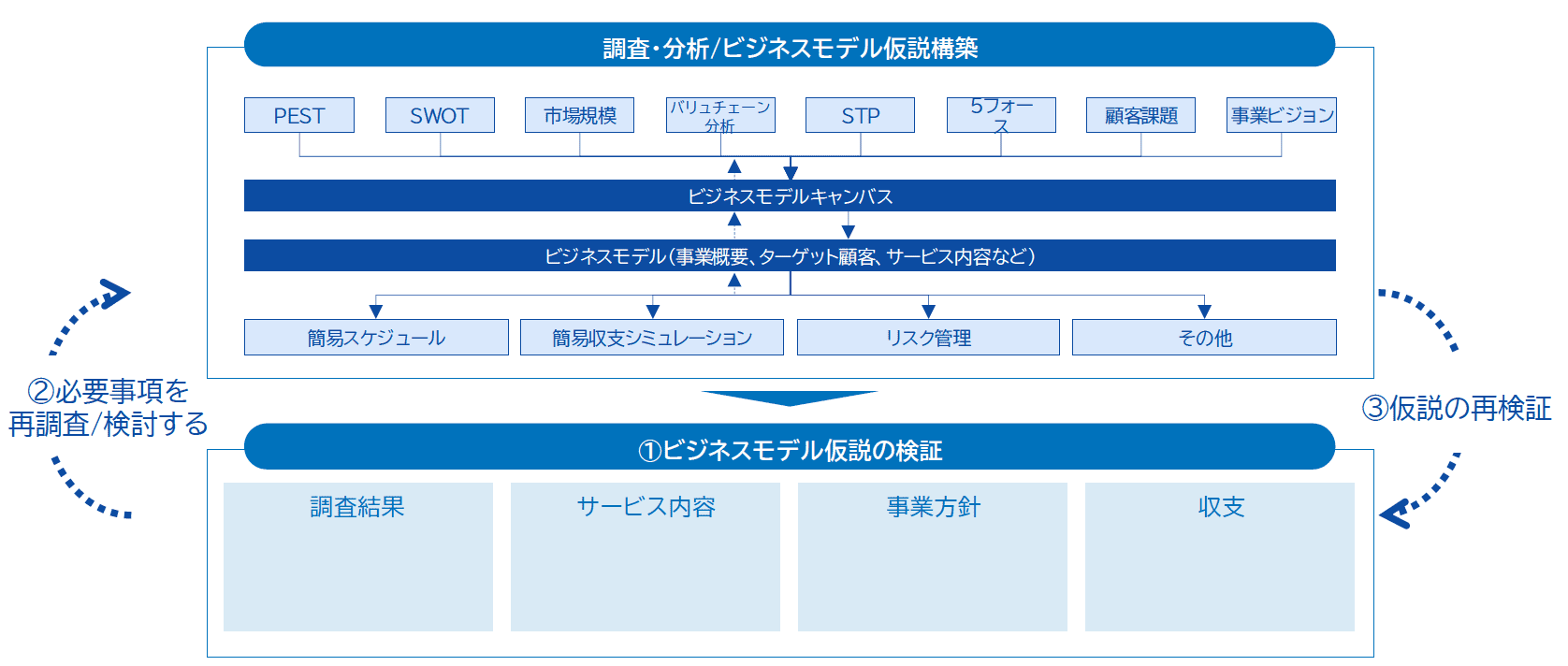This screenshot has height=666, width=1568.
Task: Click the その他 box
Action: (x=1204, y=337)
